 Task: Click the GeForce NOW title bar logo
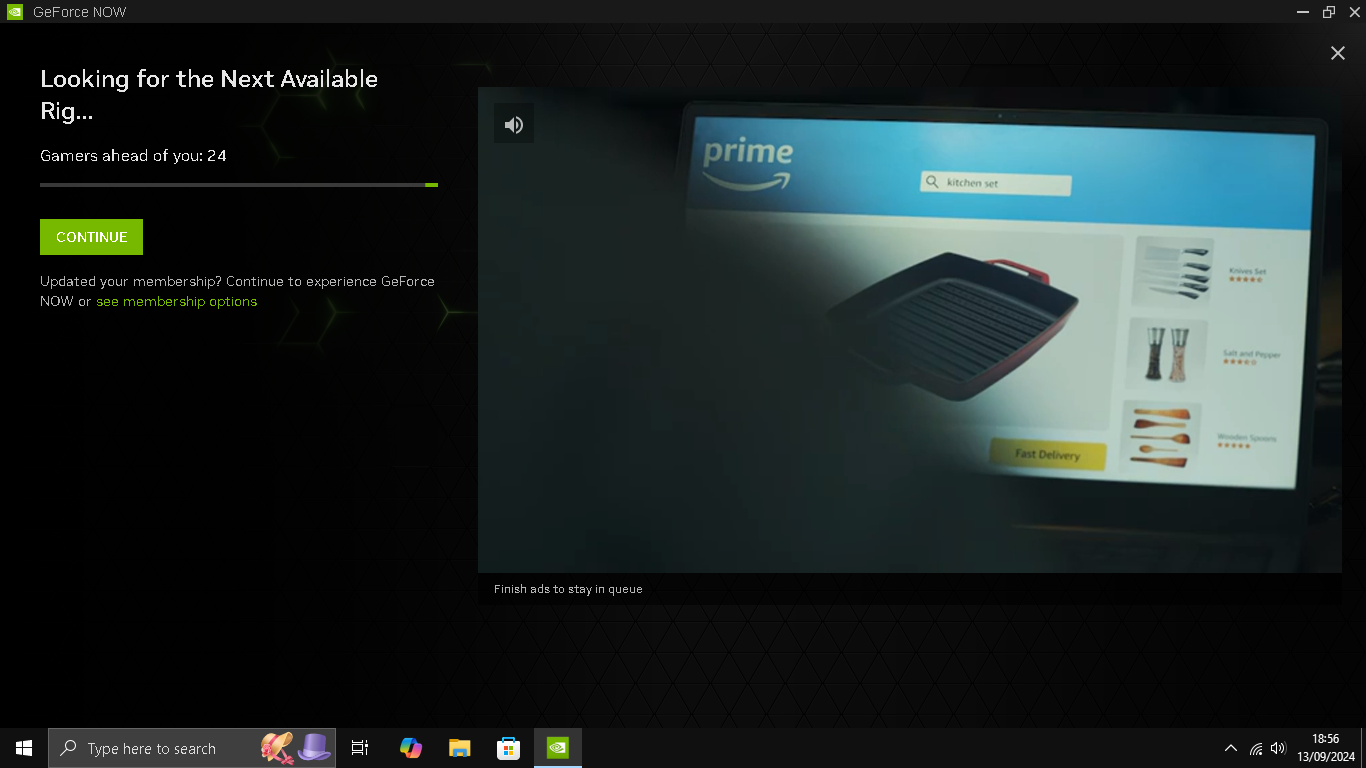15,12
